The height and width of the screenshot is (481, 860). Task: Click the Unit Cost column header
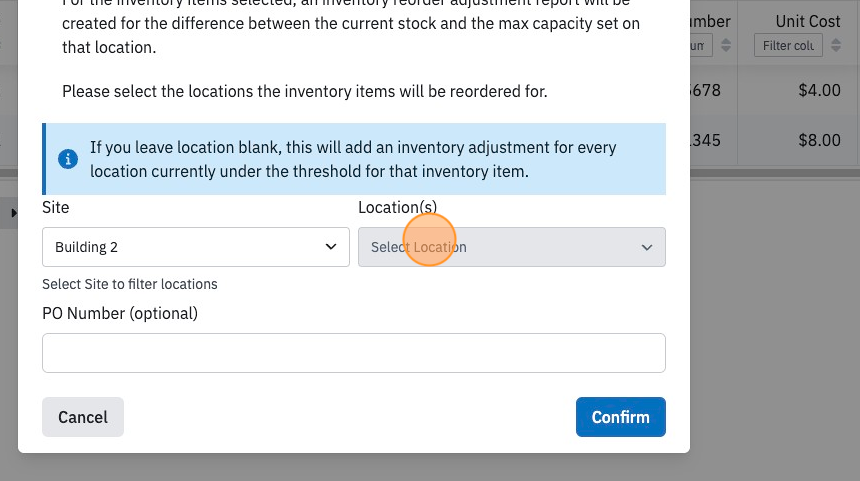[x=807, y=21]
